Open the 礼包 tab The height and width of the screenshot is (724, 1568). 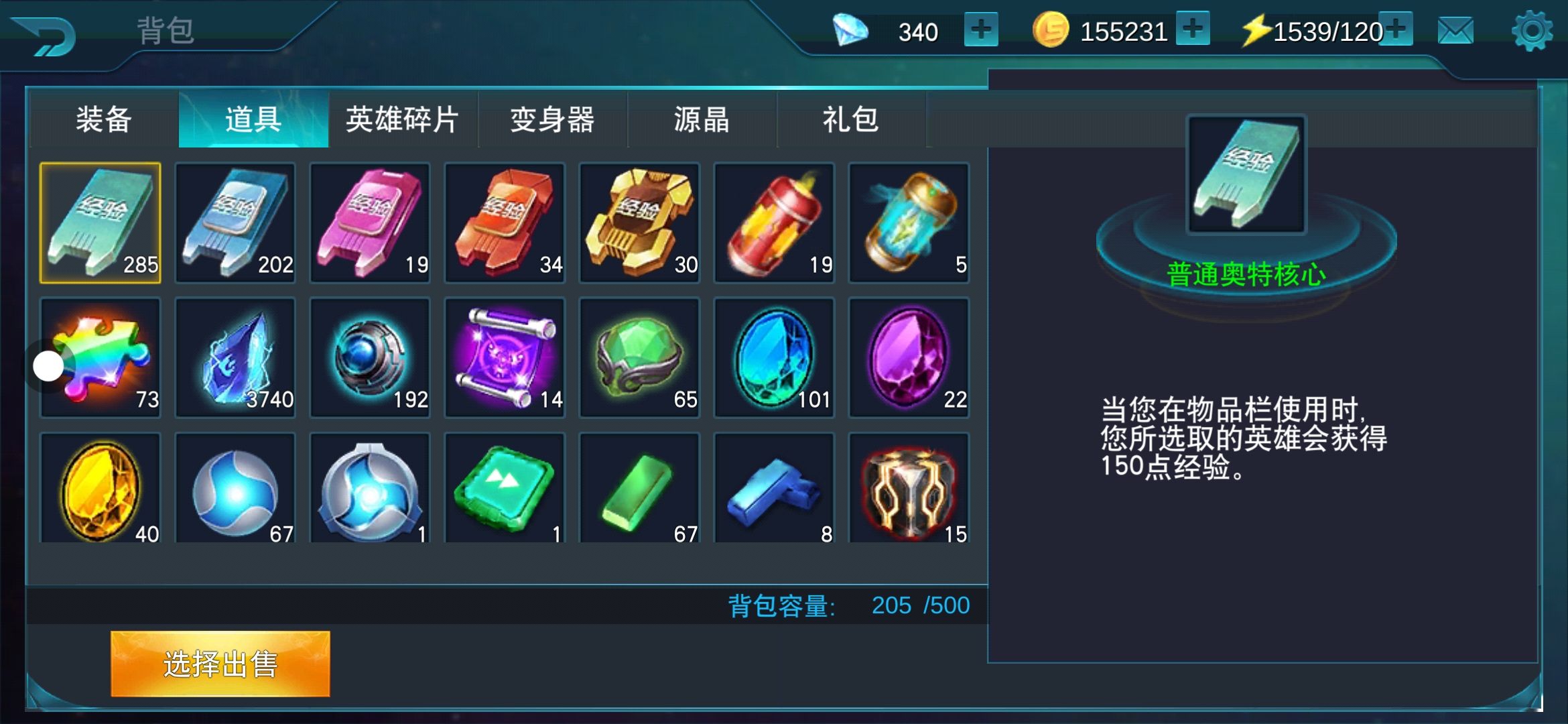click(x=851, y=120)
